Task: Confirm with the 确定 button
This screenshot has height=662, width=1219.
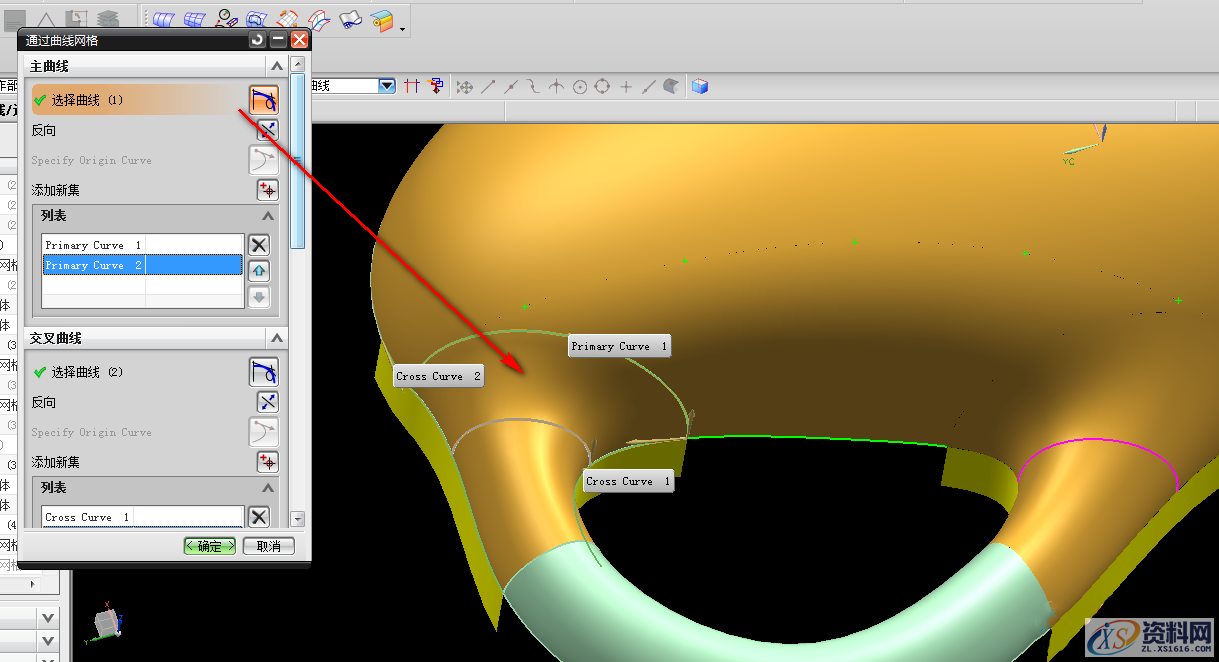Action: [x=210, y=546]
